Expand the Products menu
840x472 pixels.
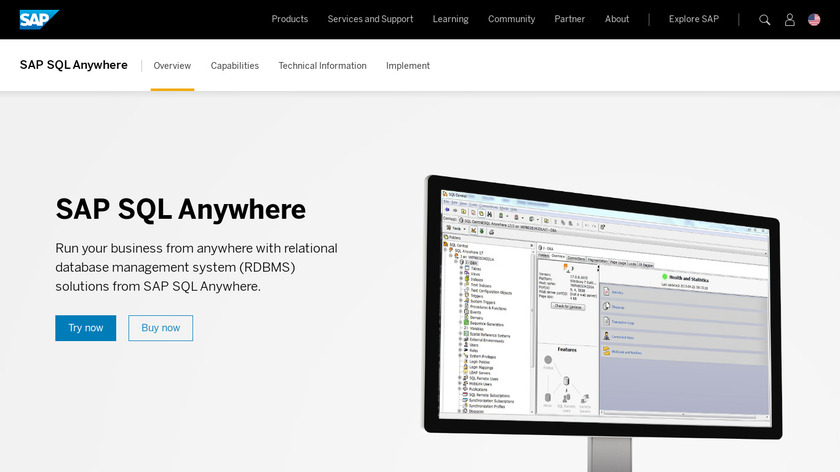(290, 19)
